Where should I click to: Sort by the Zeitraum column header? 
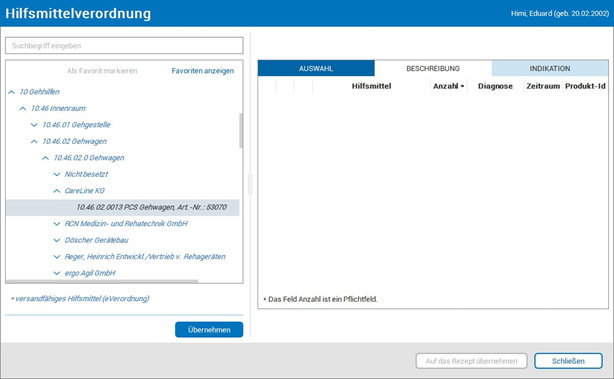coord(543,86)
